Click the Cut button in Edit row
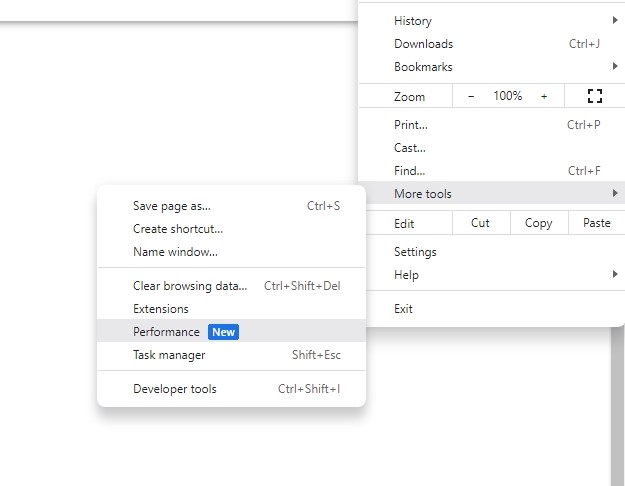Viewport: 625px width, 486px height. pyautogui.click(x=480, y=223)
